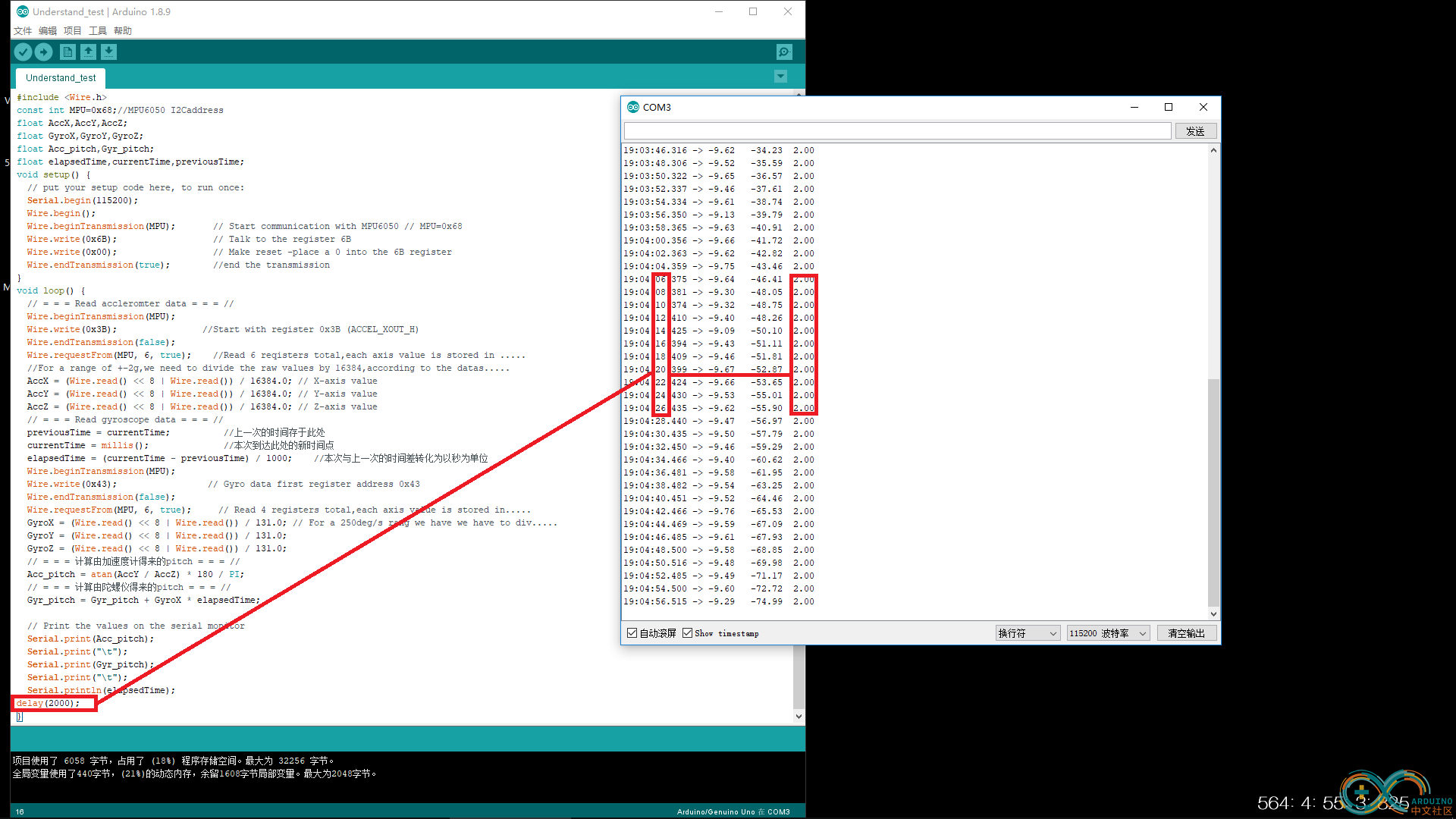This screenshot has height=819, width=1456.
Task: Click the void setup() { line
Action: point(53,174)
